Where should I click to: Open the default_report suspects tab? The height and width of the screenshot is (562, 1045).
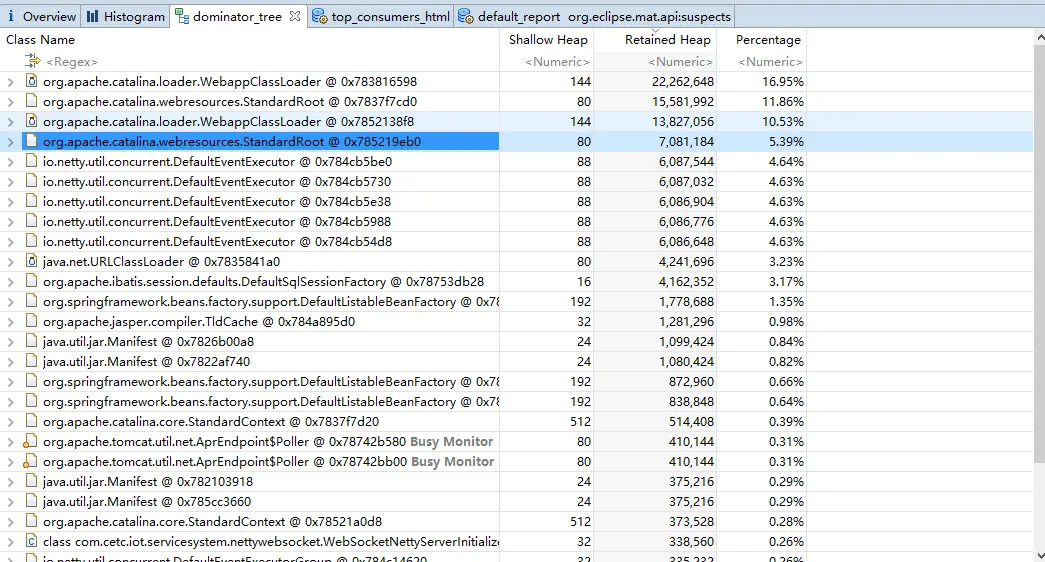[595, 16]
